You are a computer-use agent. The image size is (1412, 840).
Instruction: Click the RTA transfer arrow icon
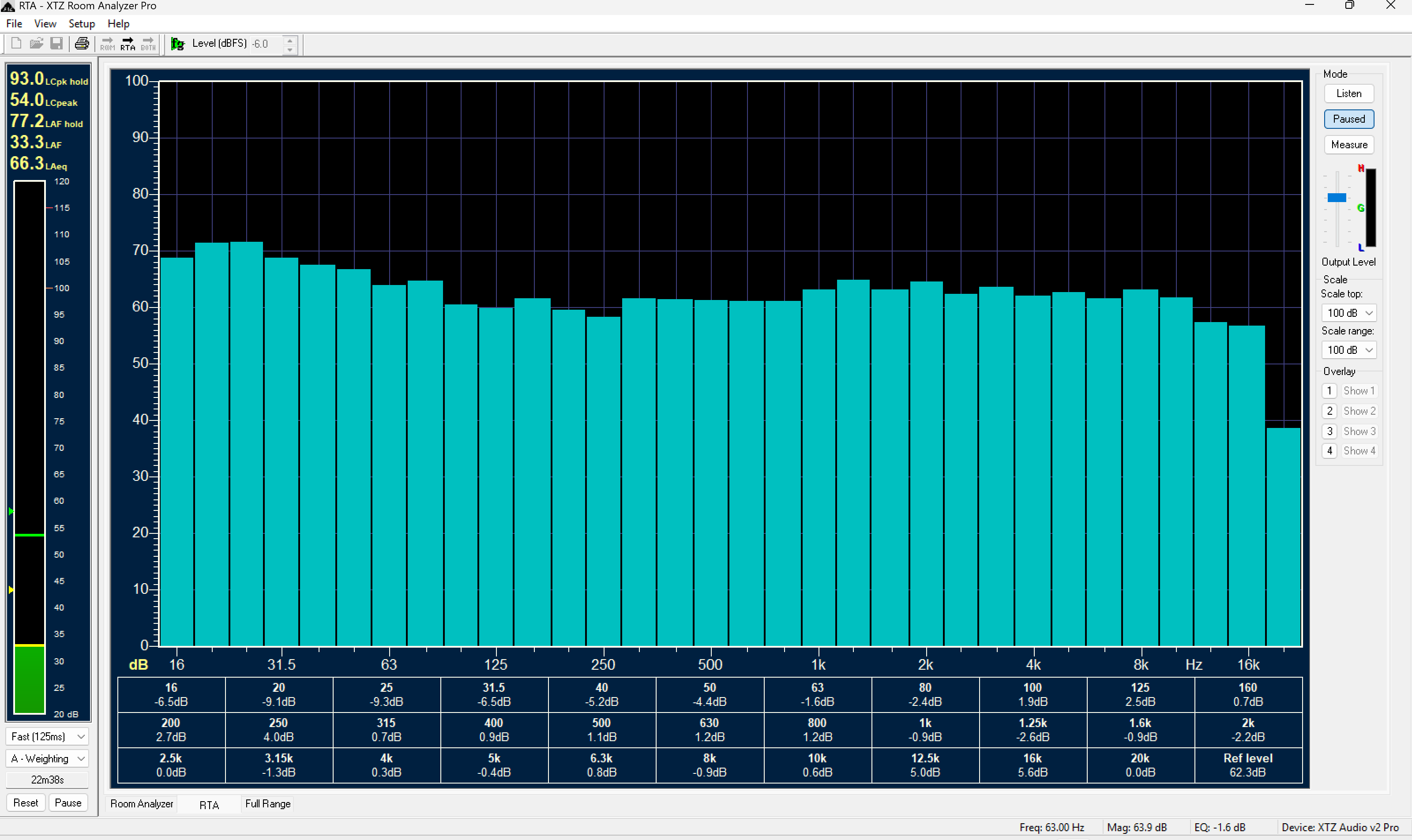pyautogui.click(x=128, y=44)
